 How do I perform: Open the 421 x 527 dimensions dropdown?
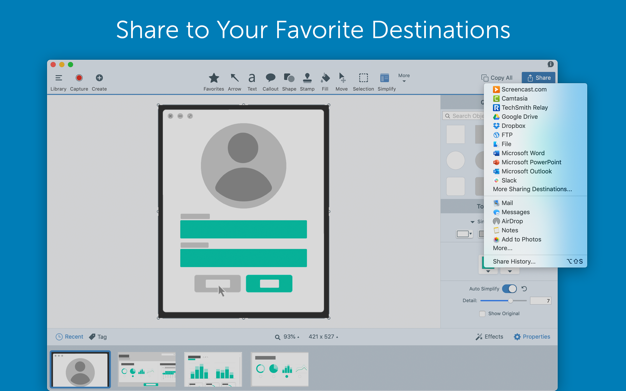point(323,337)
